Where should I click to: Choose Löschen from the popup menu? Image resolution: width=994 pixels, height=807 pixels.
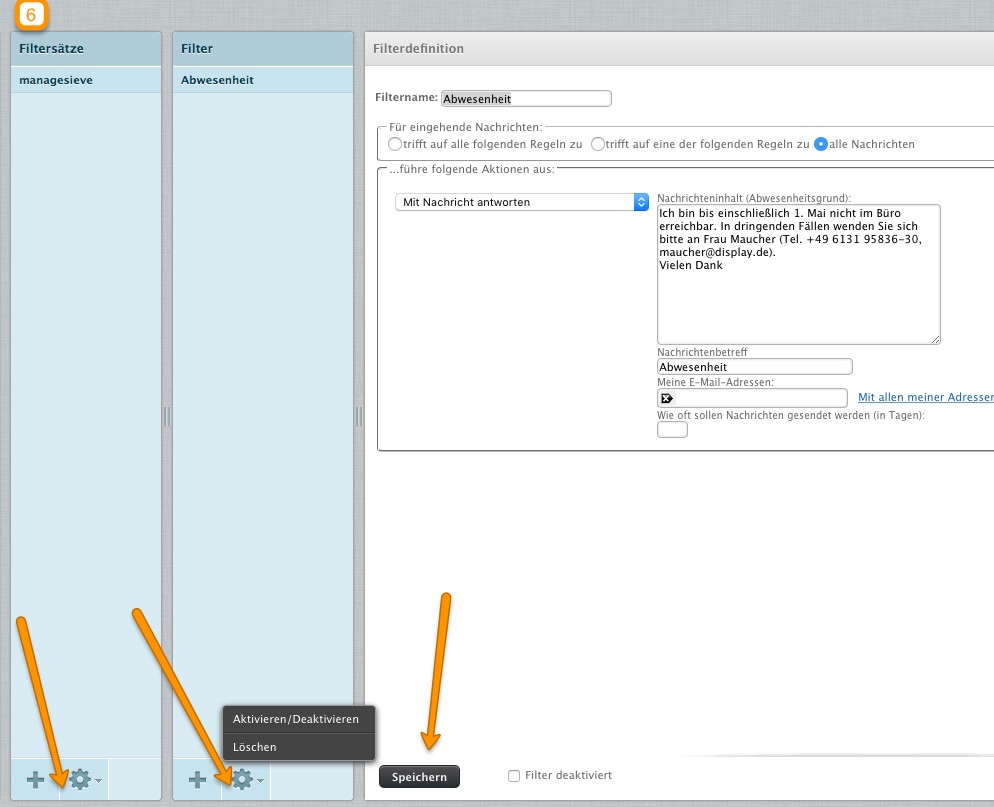pyautogui.click(x=255, y=747)
